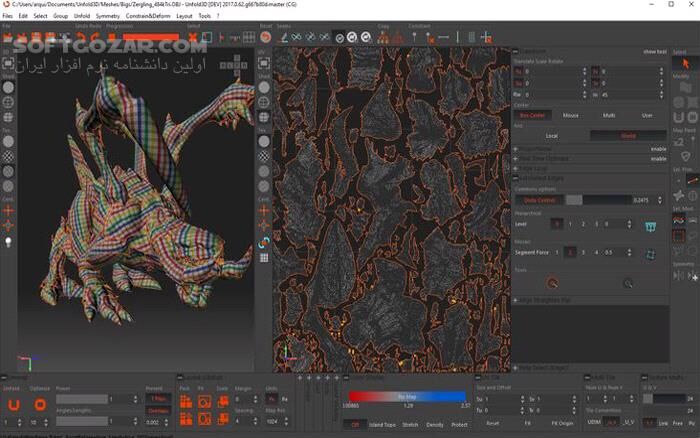700x438 pixels.
Task: Collapse the Transform panel section
Action: 516,51
